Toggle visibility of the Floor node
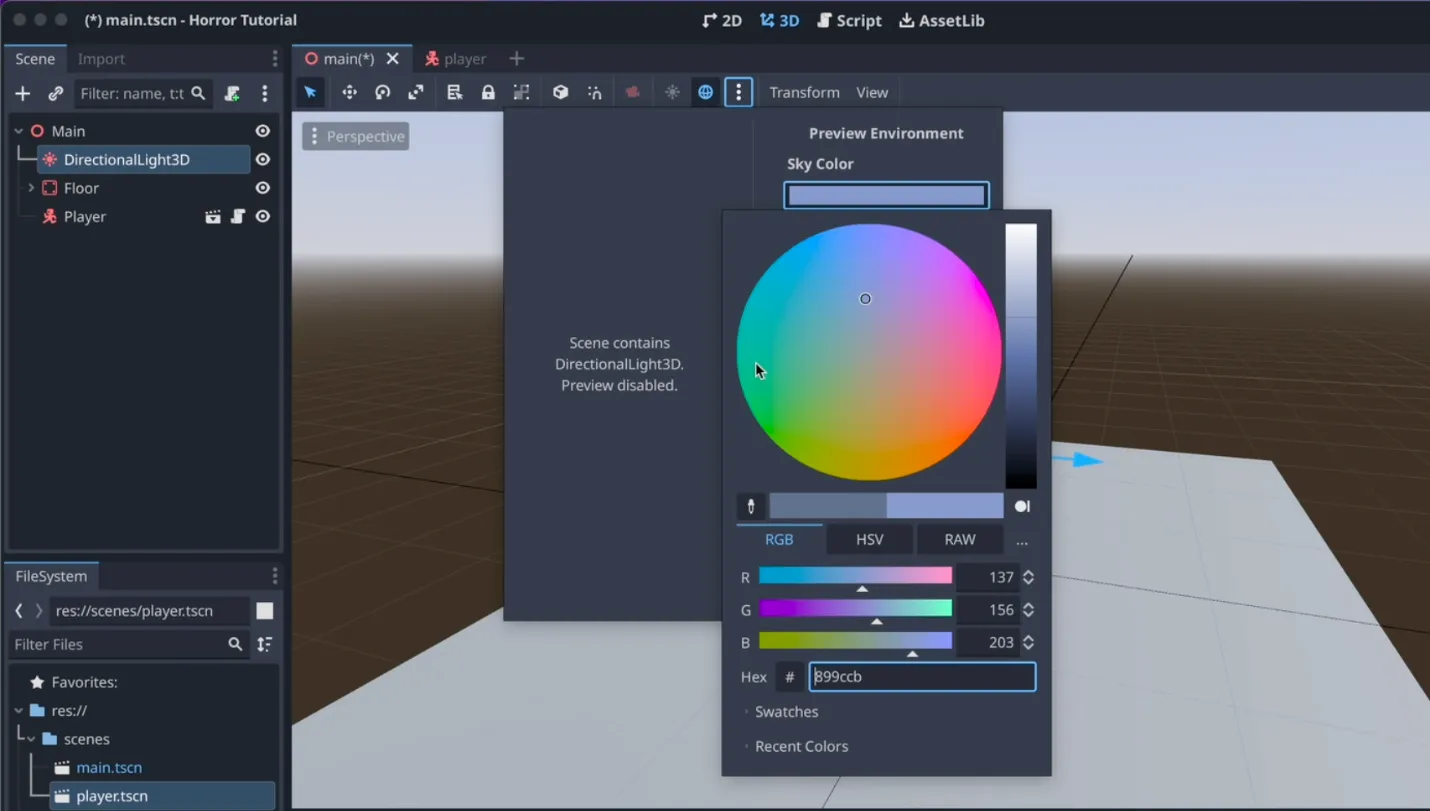This screenshot has width=1430, height=811. 263,188
